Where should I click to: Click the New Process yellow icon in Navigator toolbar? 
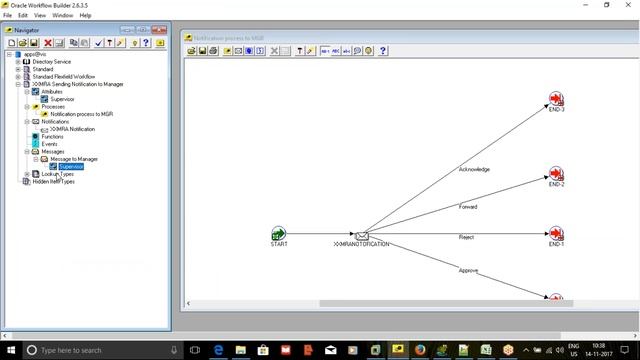point(160,42)
